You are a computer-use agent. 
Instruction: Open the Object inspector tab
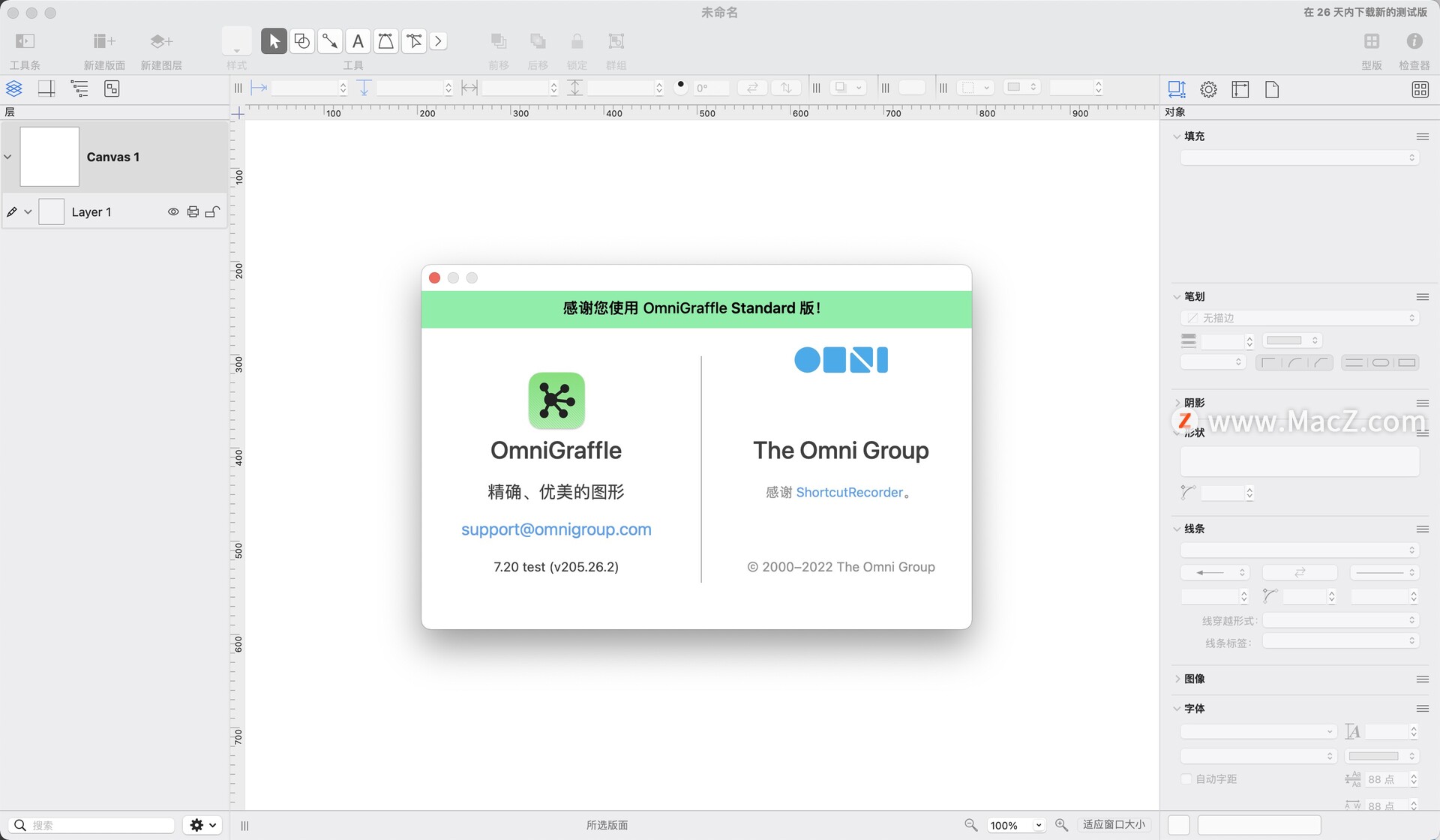[1177, 89]
